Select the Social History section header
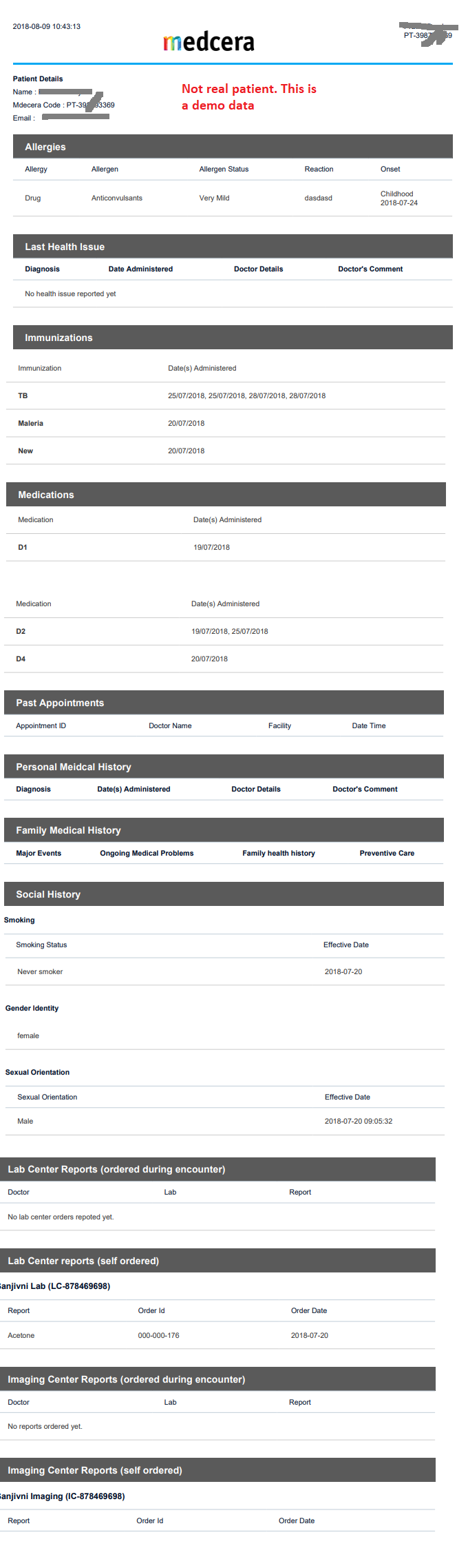Viewport: 468px width, 1568px height. click(x=48, y=894)
